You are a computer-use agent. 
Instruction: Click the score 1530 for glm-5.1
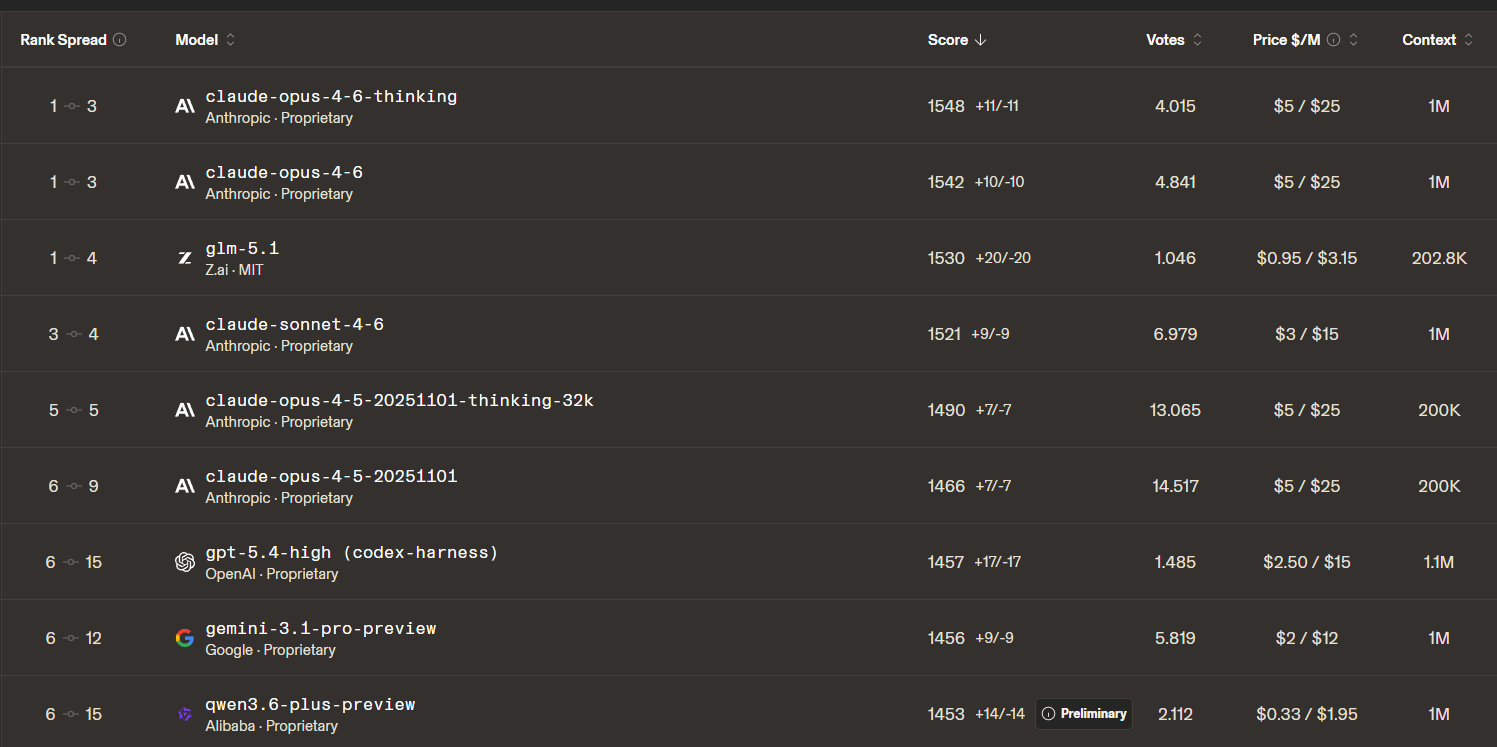[946, 258]
